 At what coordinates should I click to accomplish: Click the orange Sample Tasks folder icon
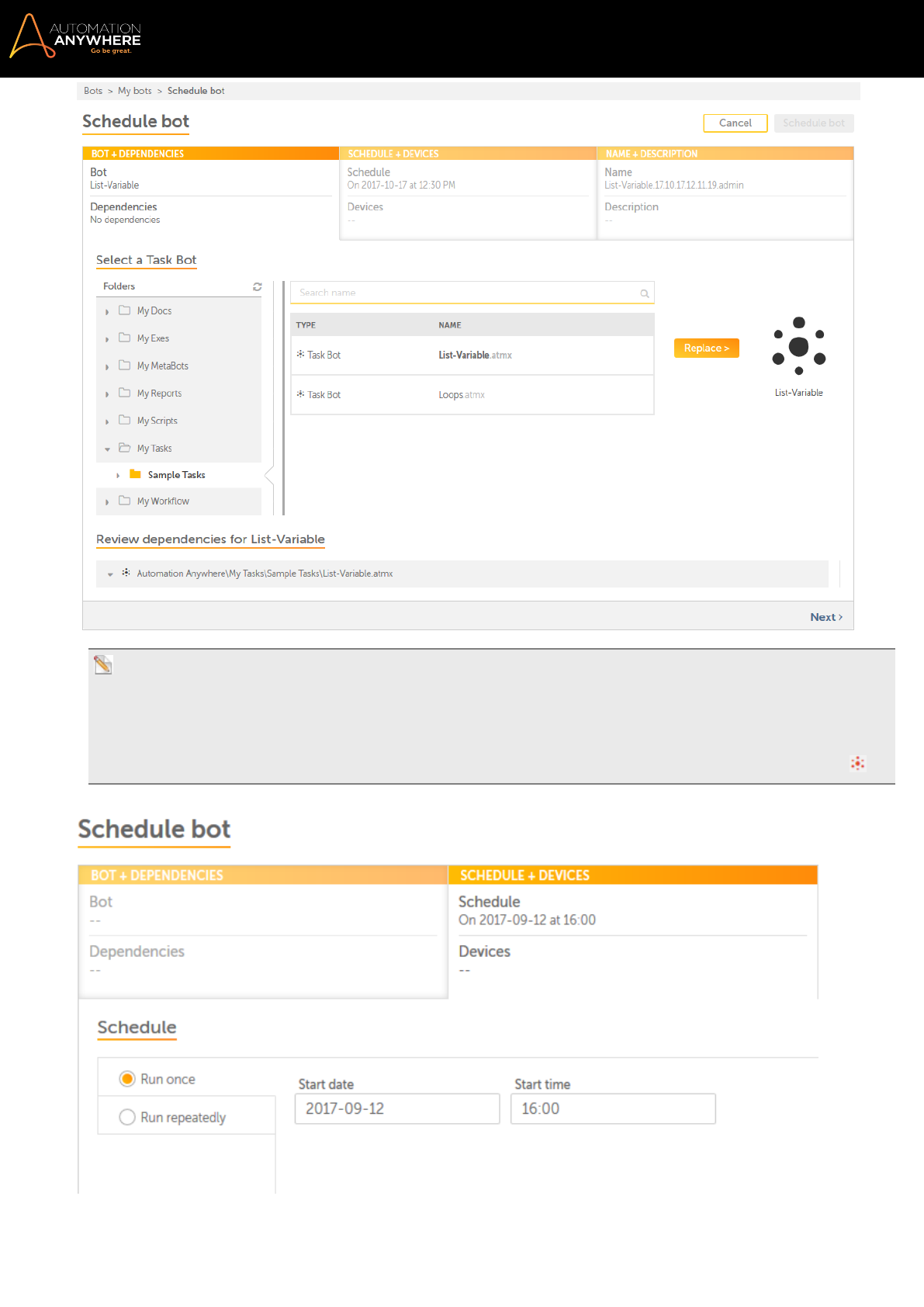coord(136,474)
